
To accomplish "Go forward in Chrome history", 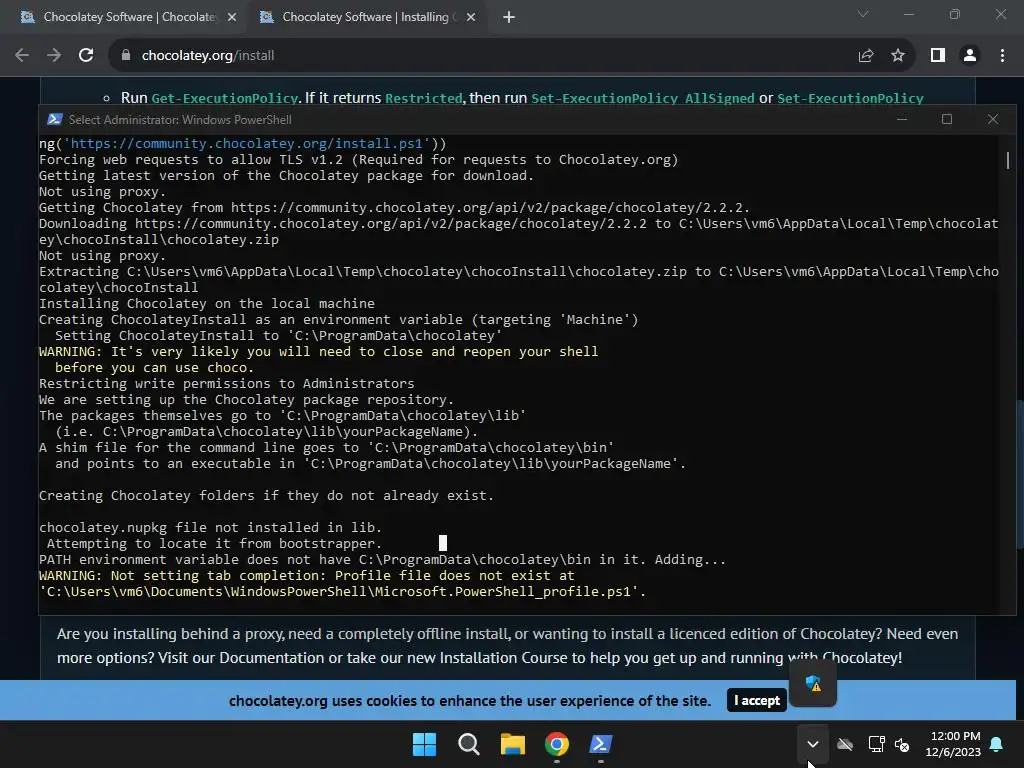I will coord(54,56).
